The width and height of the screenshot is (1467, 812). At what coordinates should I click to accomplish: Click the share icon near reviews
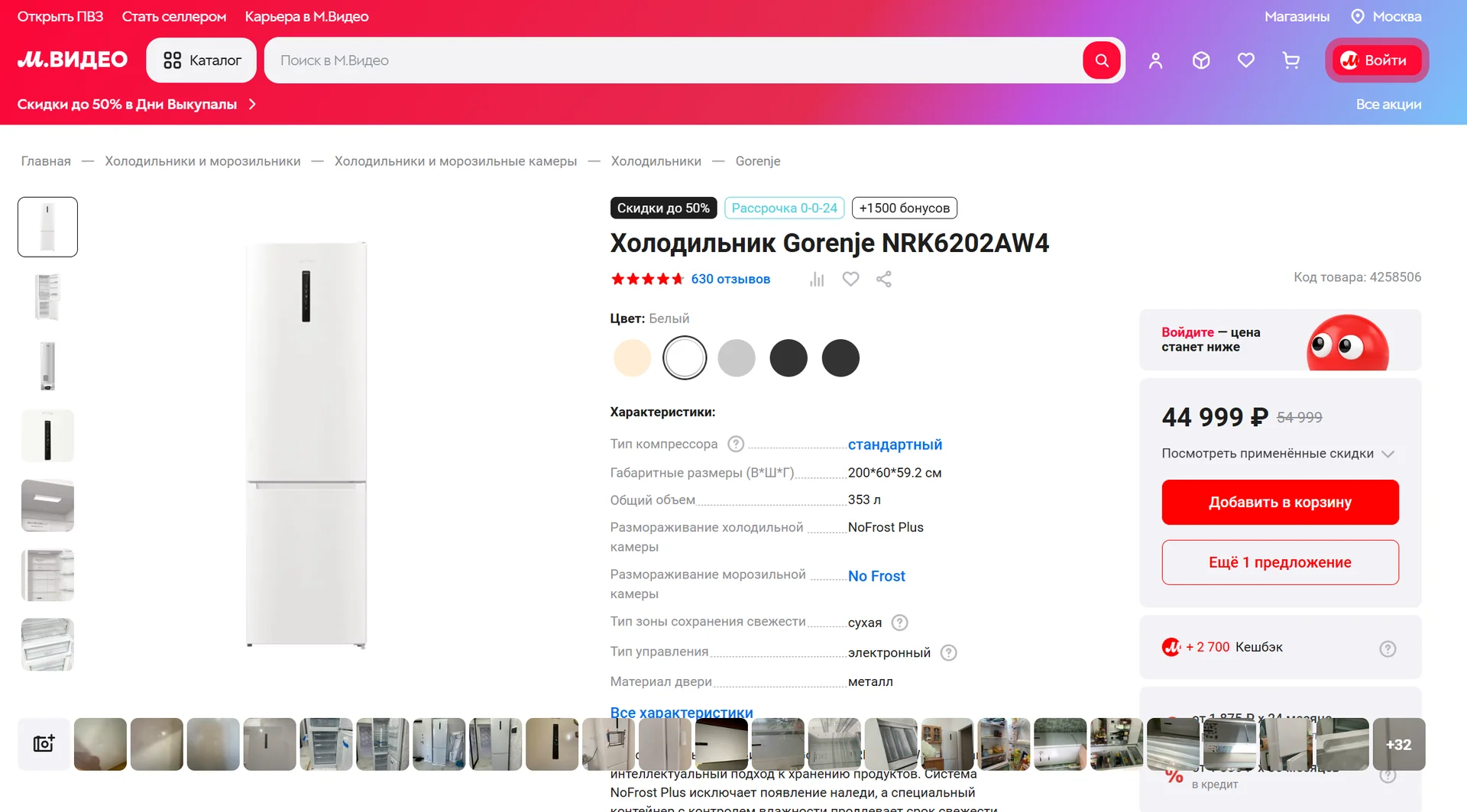tap(884, 279)
